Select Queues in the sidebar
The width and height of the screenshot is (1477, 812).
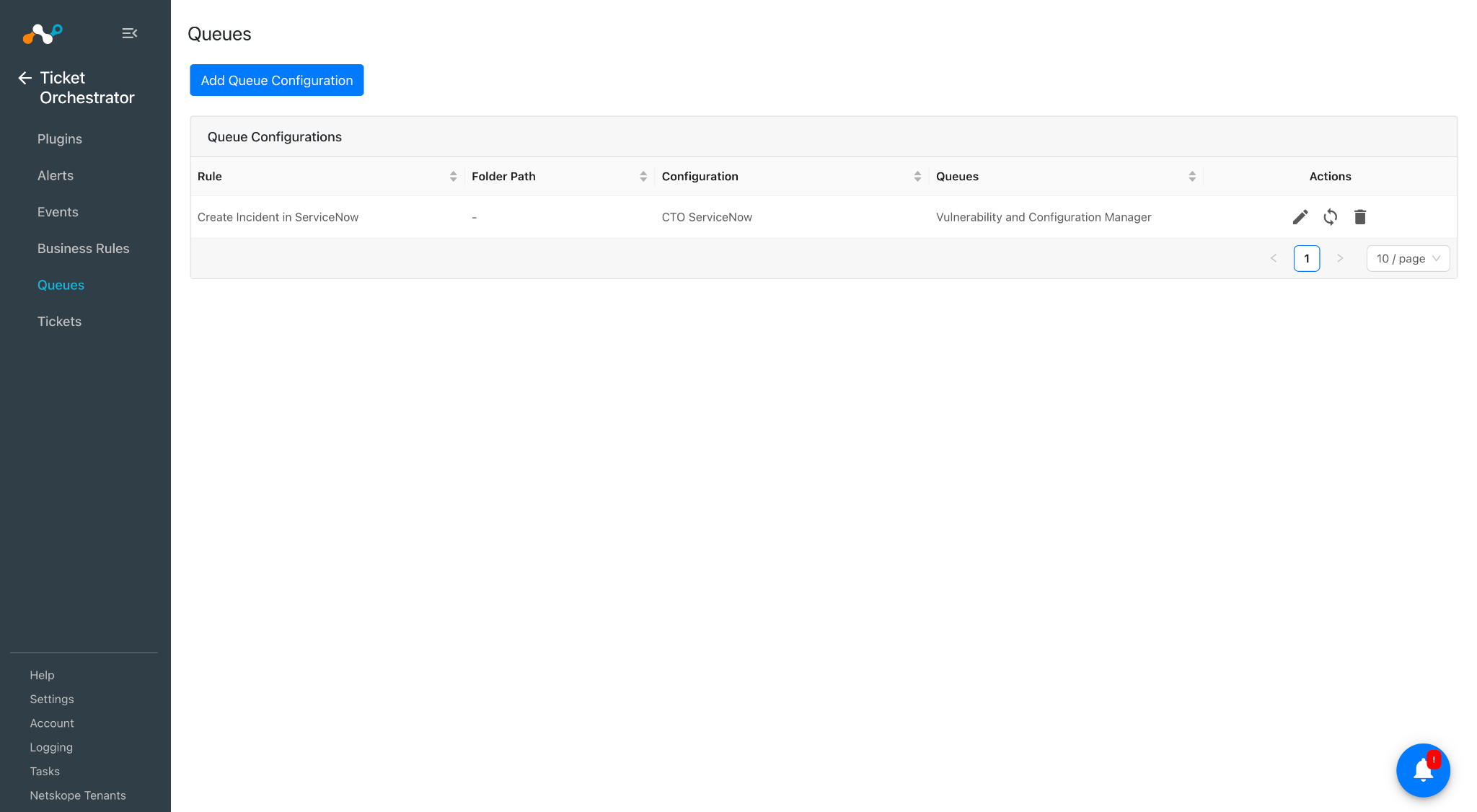tap(61, 286)
